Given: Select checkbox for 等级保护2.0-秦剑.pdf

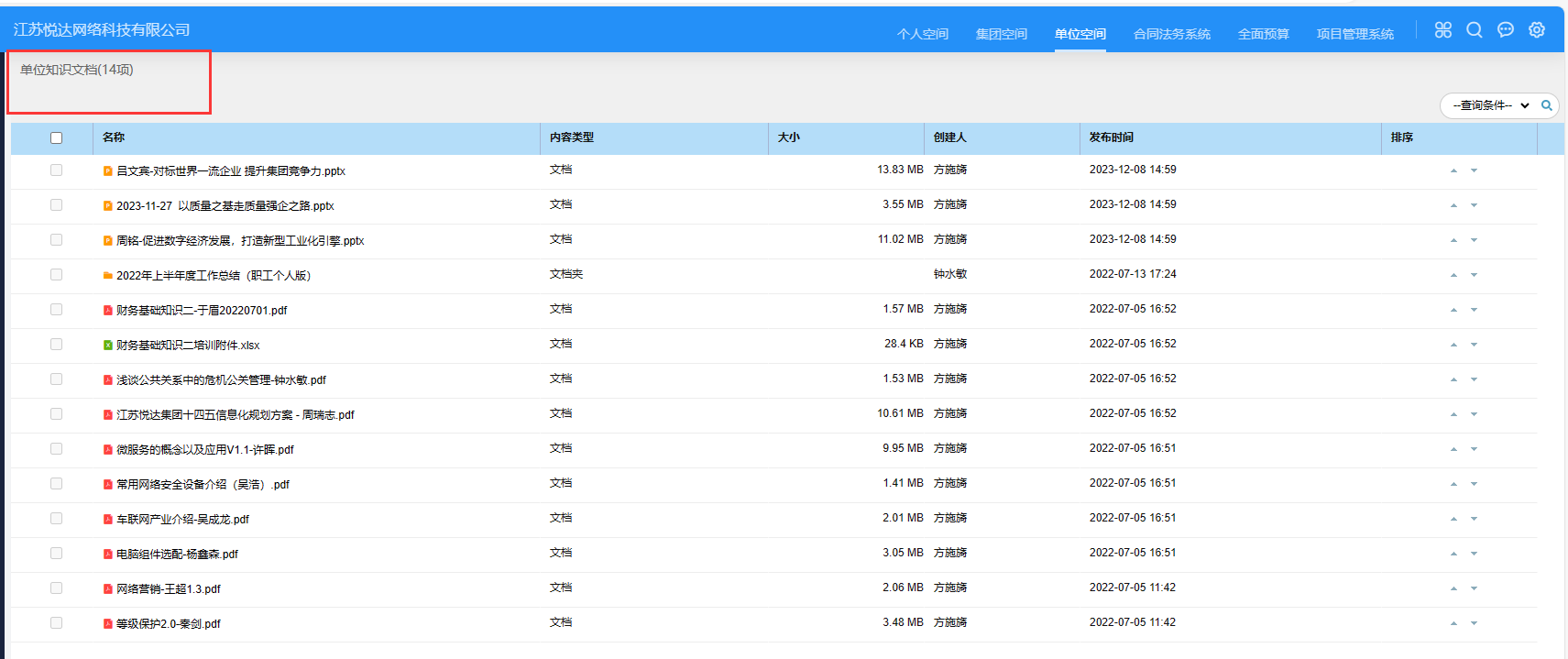Looking at the screenshot, I should [56, 623].
